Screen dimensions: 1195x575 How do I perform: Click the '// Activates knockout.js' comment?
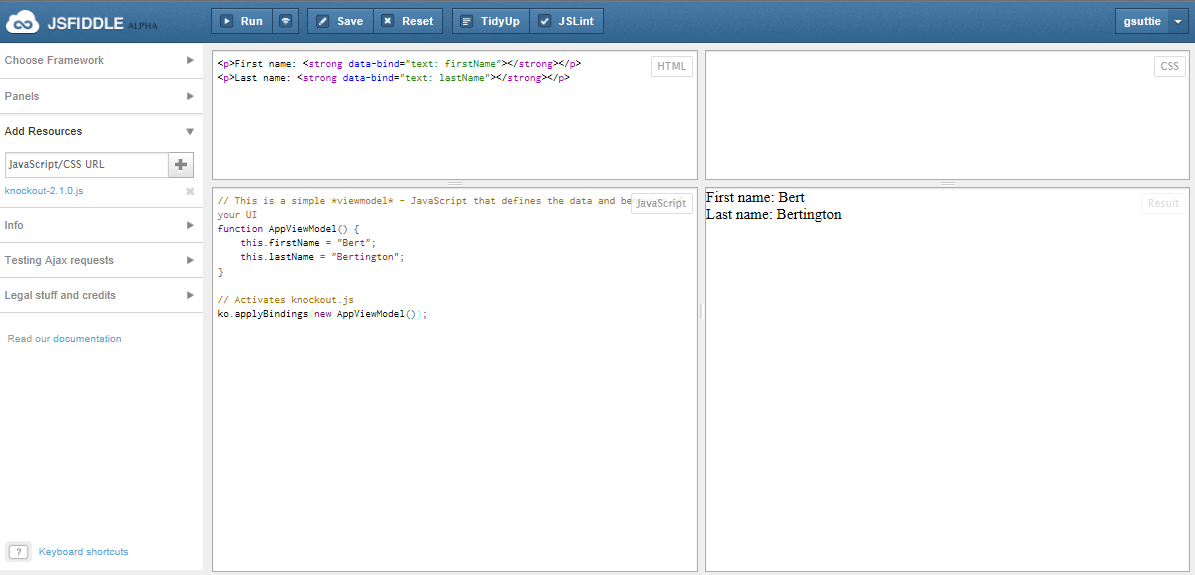coord(286,300)
